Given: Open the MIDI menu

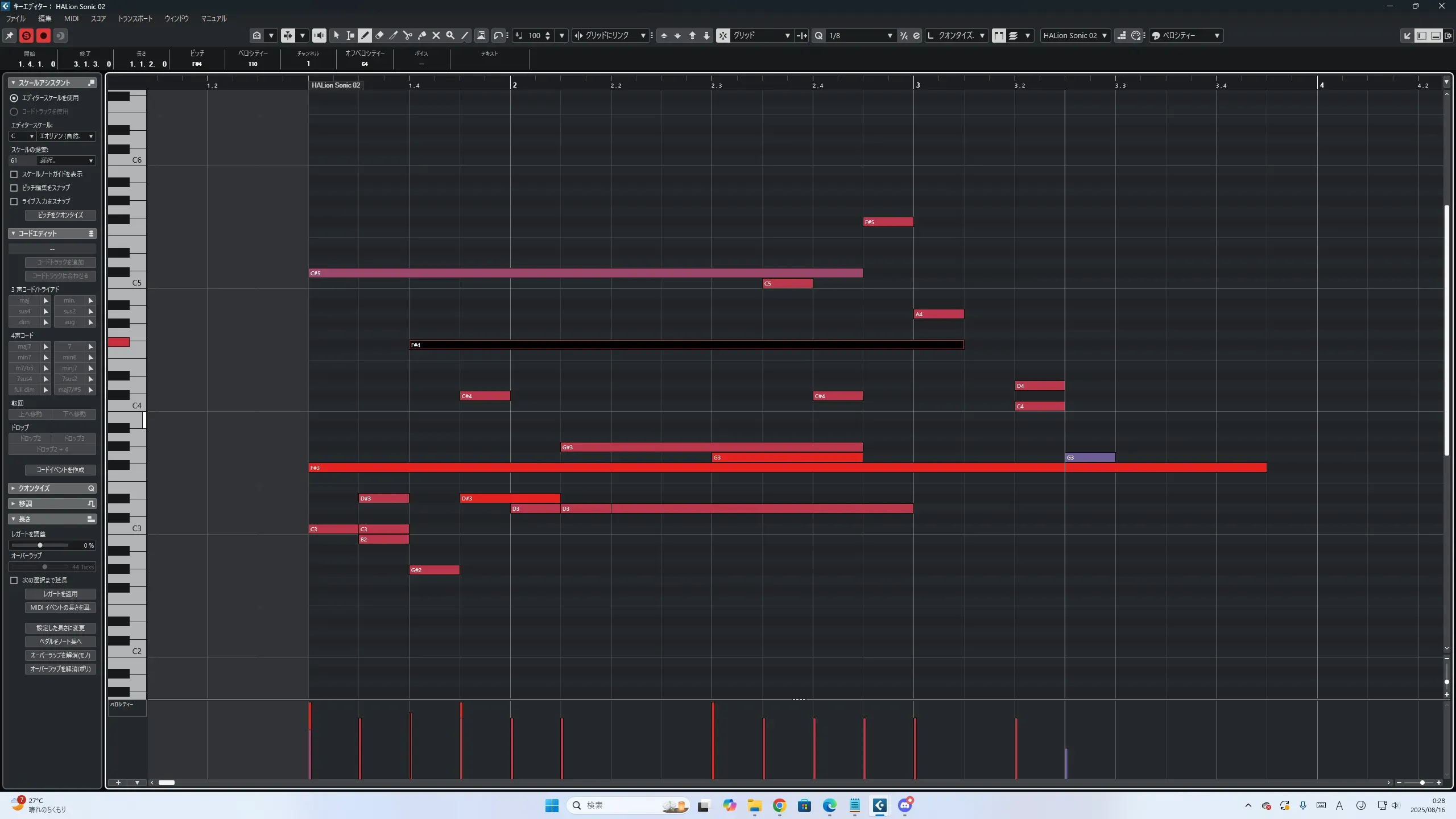Looking at the screenshot, I should point(71,18).
